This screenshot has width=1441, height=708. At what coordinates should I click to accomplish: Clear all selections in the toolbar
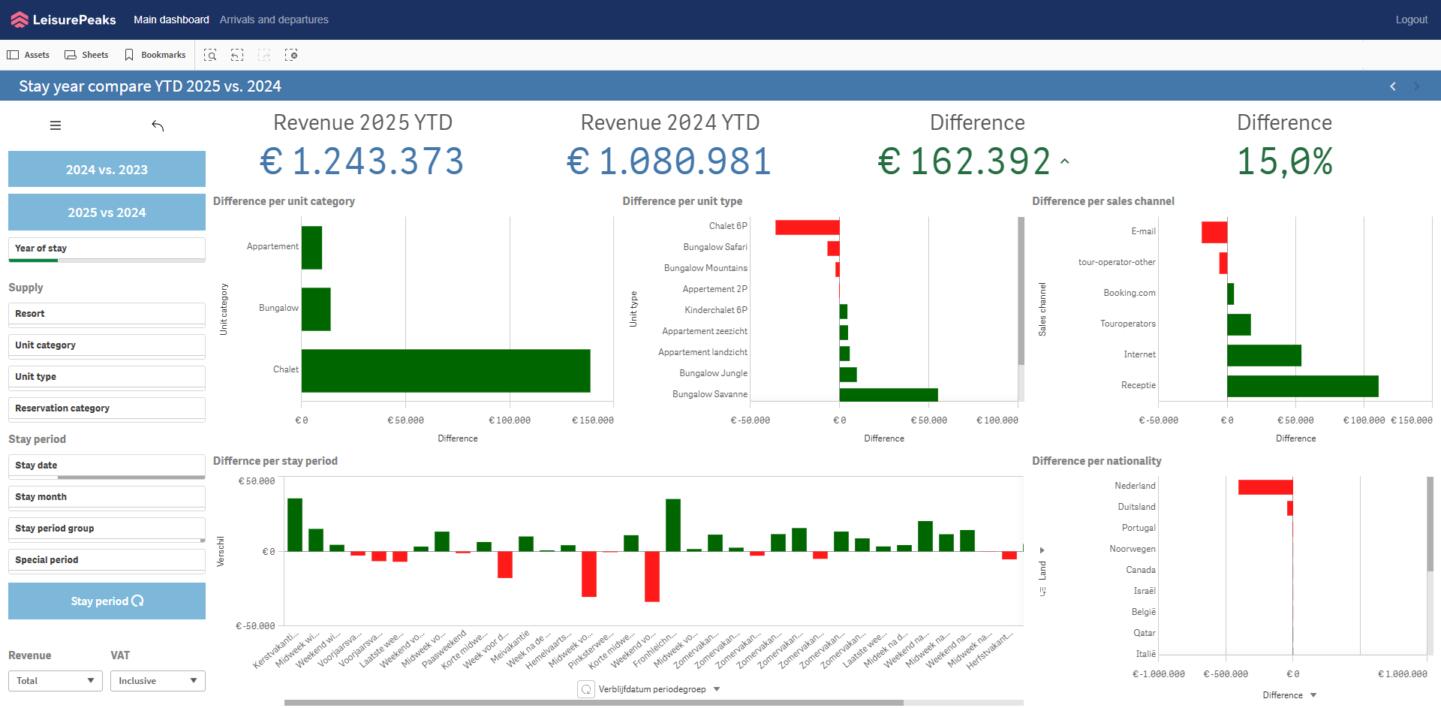(291, 55)
